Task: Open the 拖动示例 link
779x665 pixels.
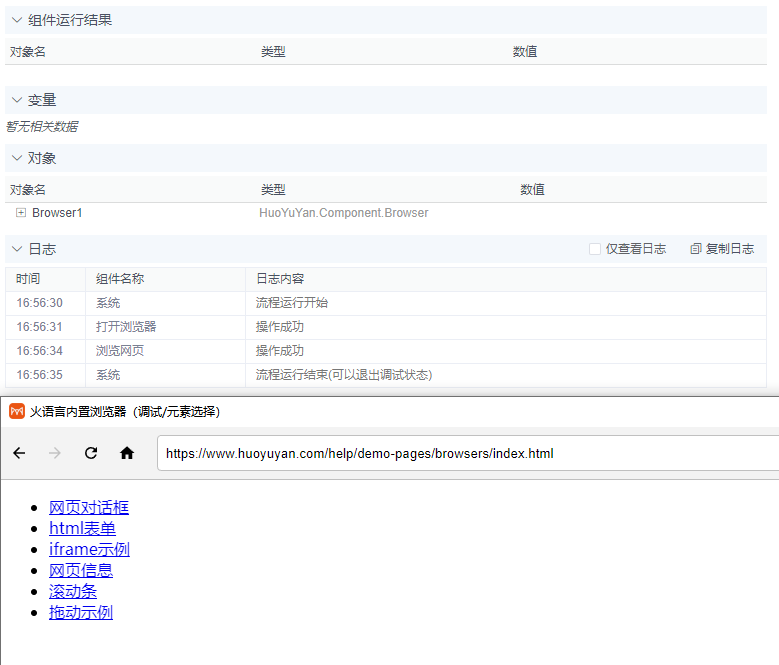Action: click(x=81, y=612)
